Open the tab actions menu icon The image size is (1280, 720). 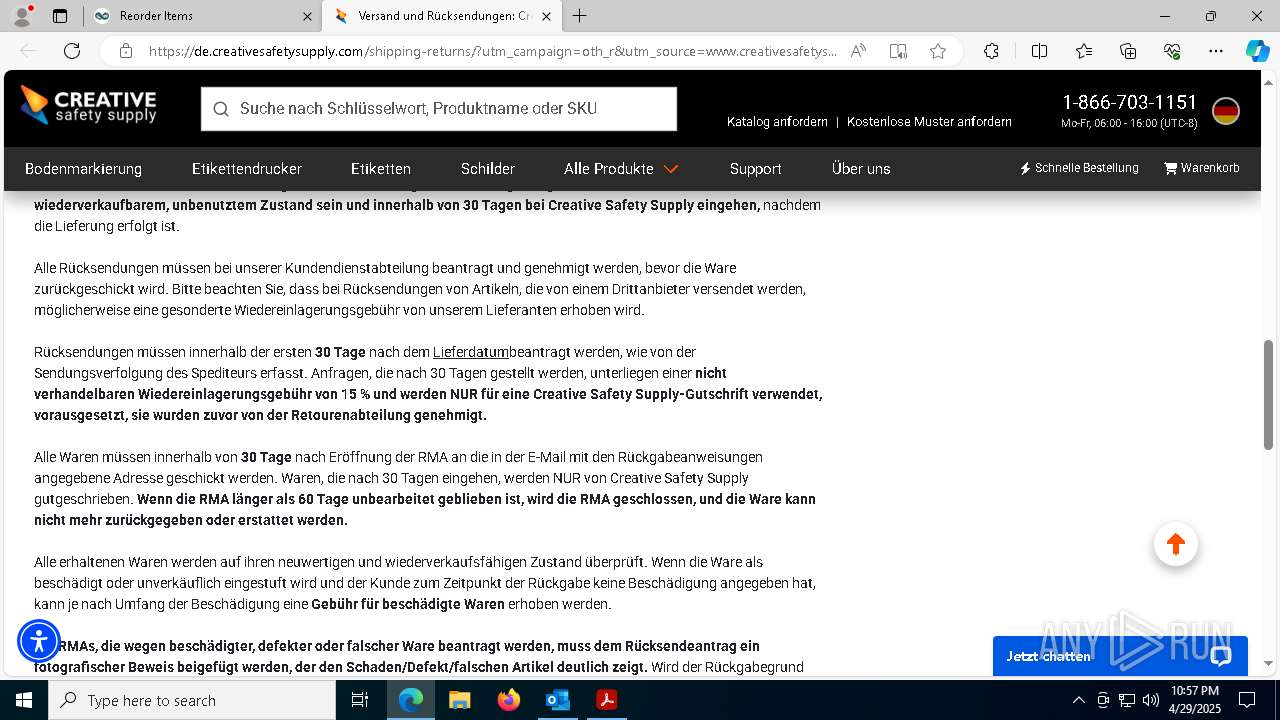point(60,16)
